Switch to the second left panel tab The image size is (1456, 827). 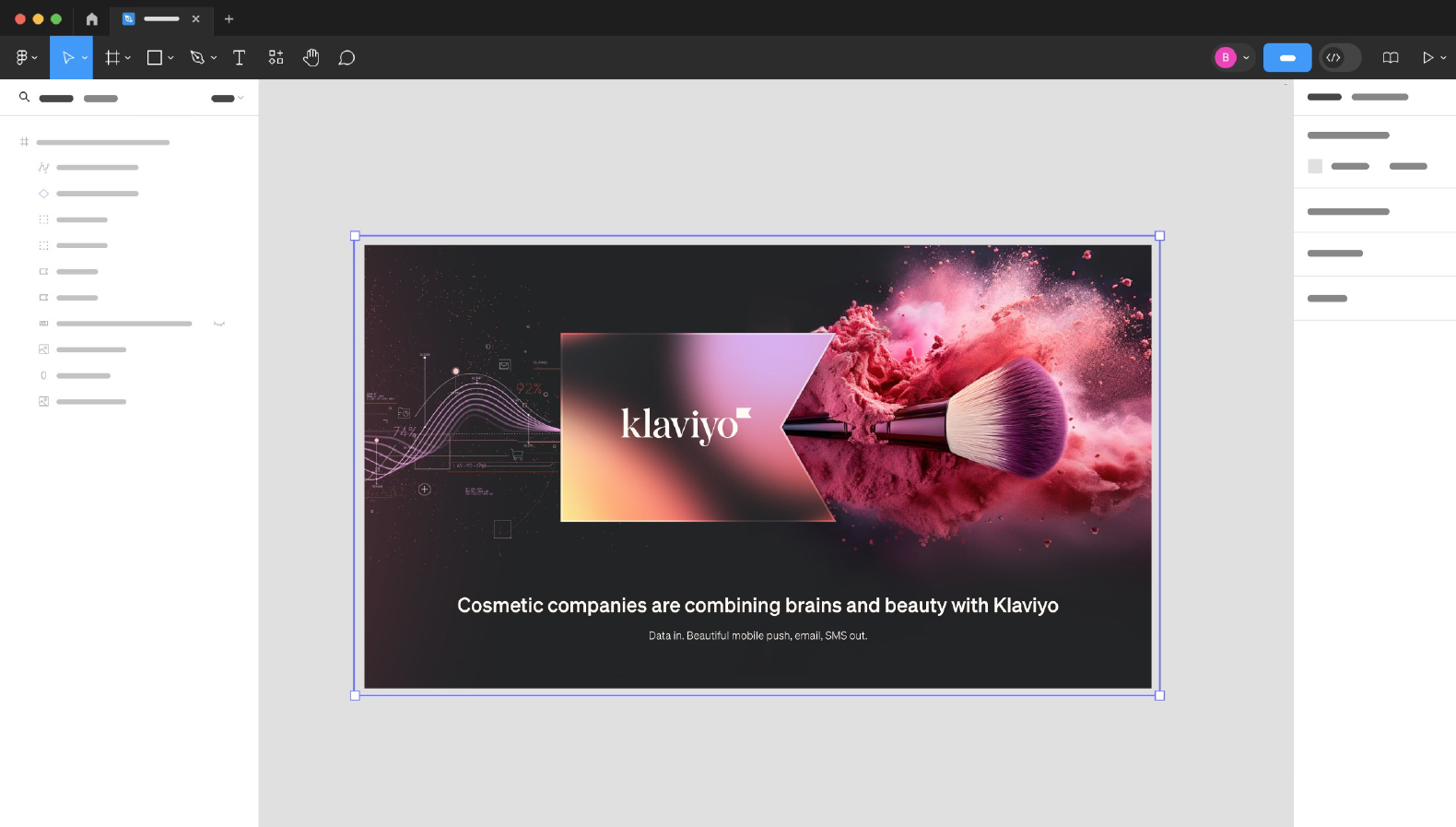(x=100, y=98)
